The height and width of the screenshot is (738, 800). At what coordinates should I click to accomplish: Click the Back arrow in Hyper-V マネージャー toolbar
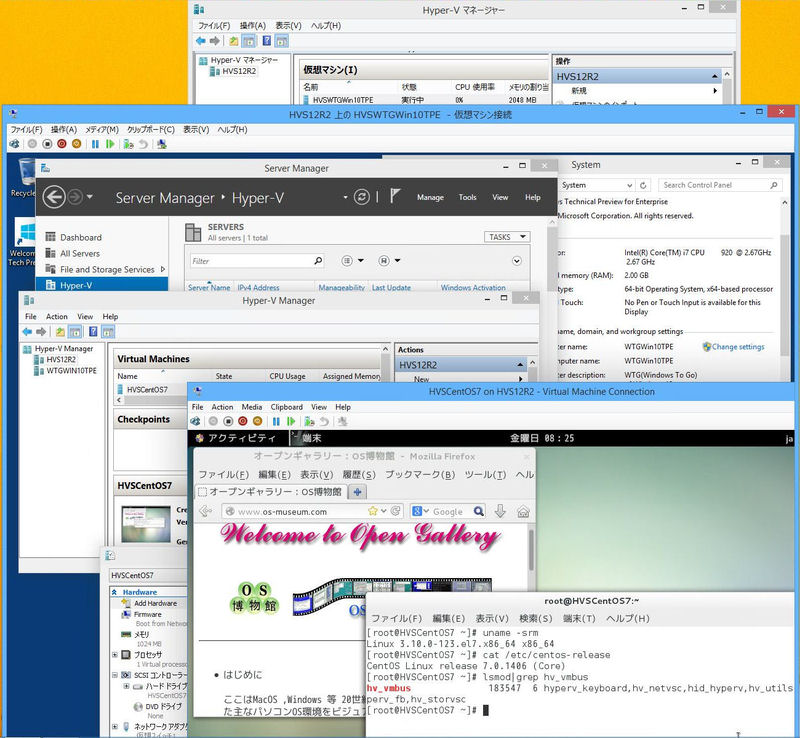[201, 41]
